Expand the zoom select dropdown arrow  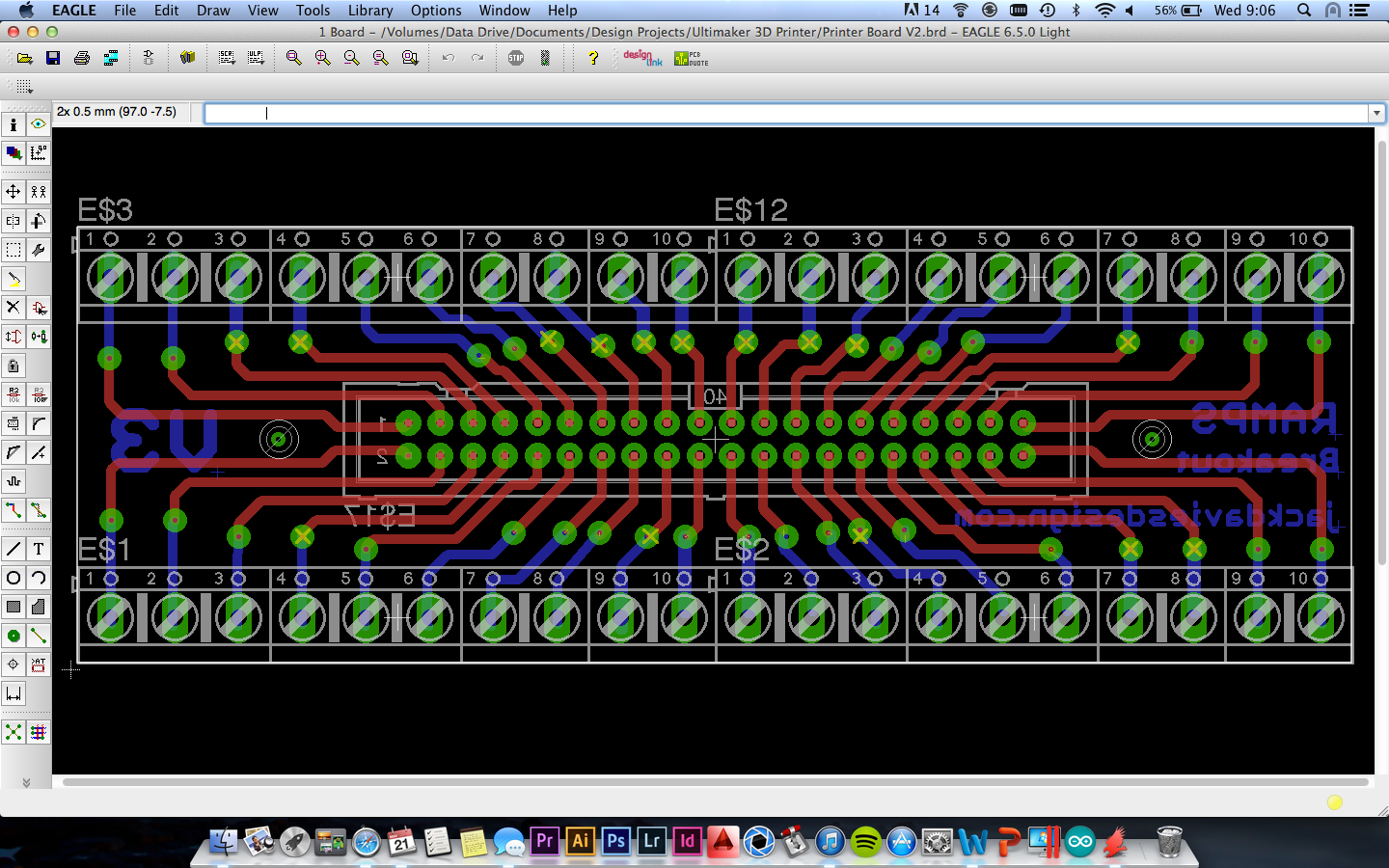(x=419, y=64)
